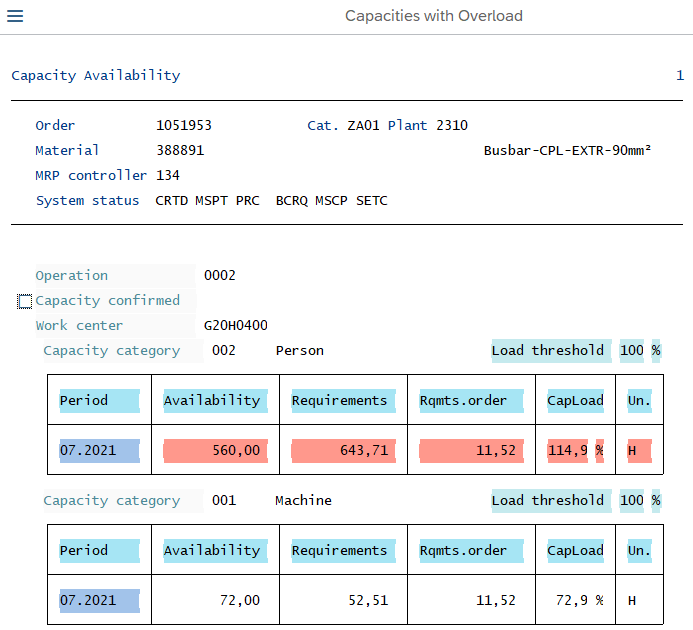
Task: Click the overloaded availability cell 560,00
Action: click(x=215, y=451)
